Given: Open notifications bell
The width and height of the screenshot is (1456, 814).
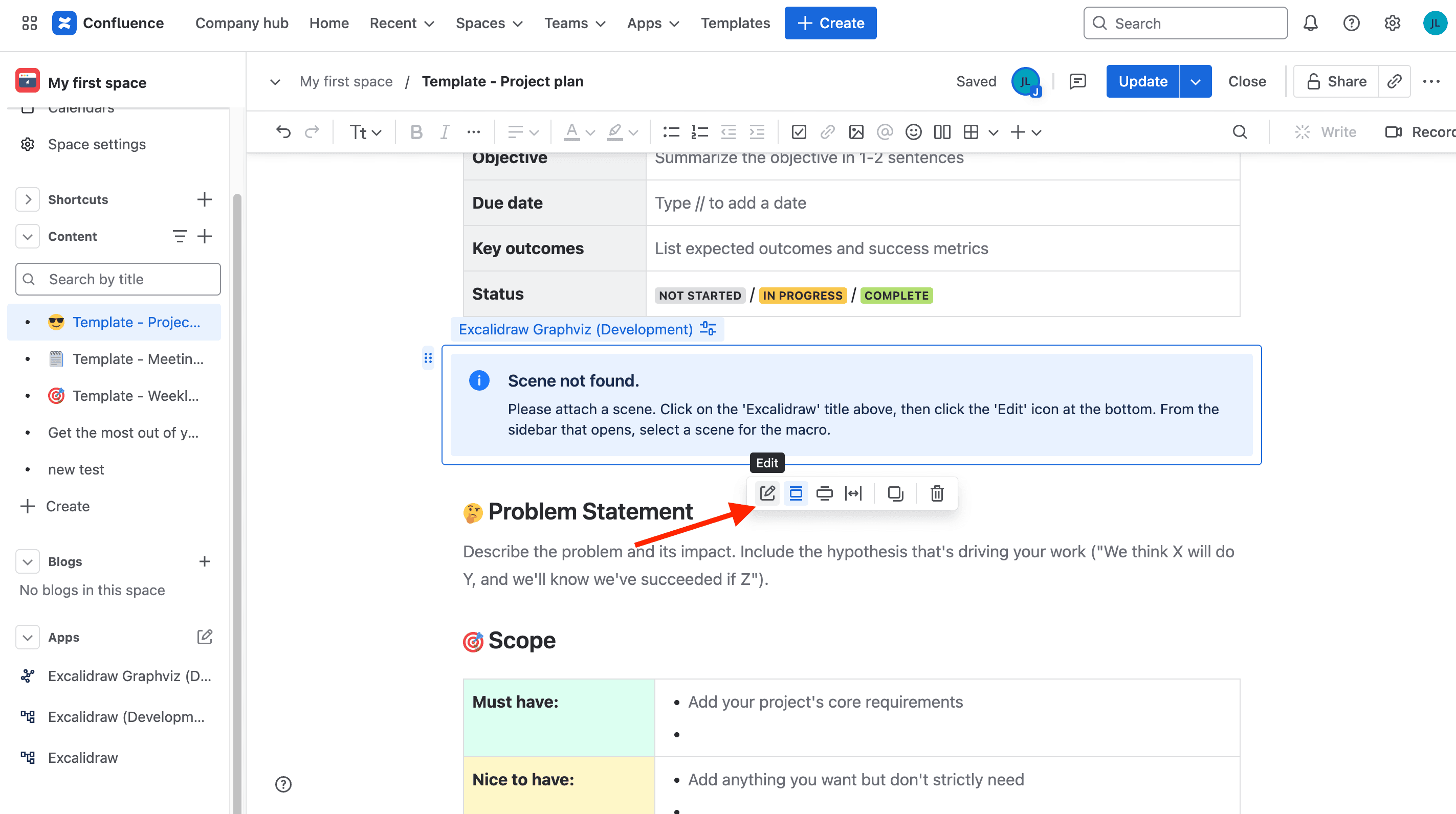Looking at the screenshot, I should point(1310,23).
